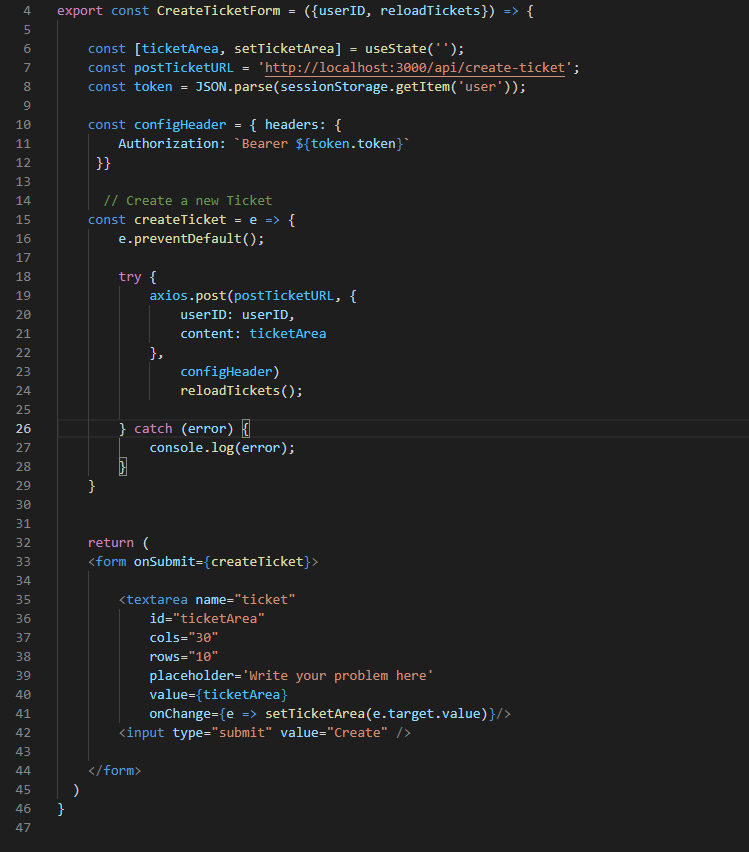Click the 'input' tag on line 42

coord(145,733)
